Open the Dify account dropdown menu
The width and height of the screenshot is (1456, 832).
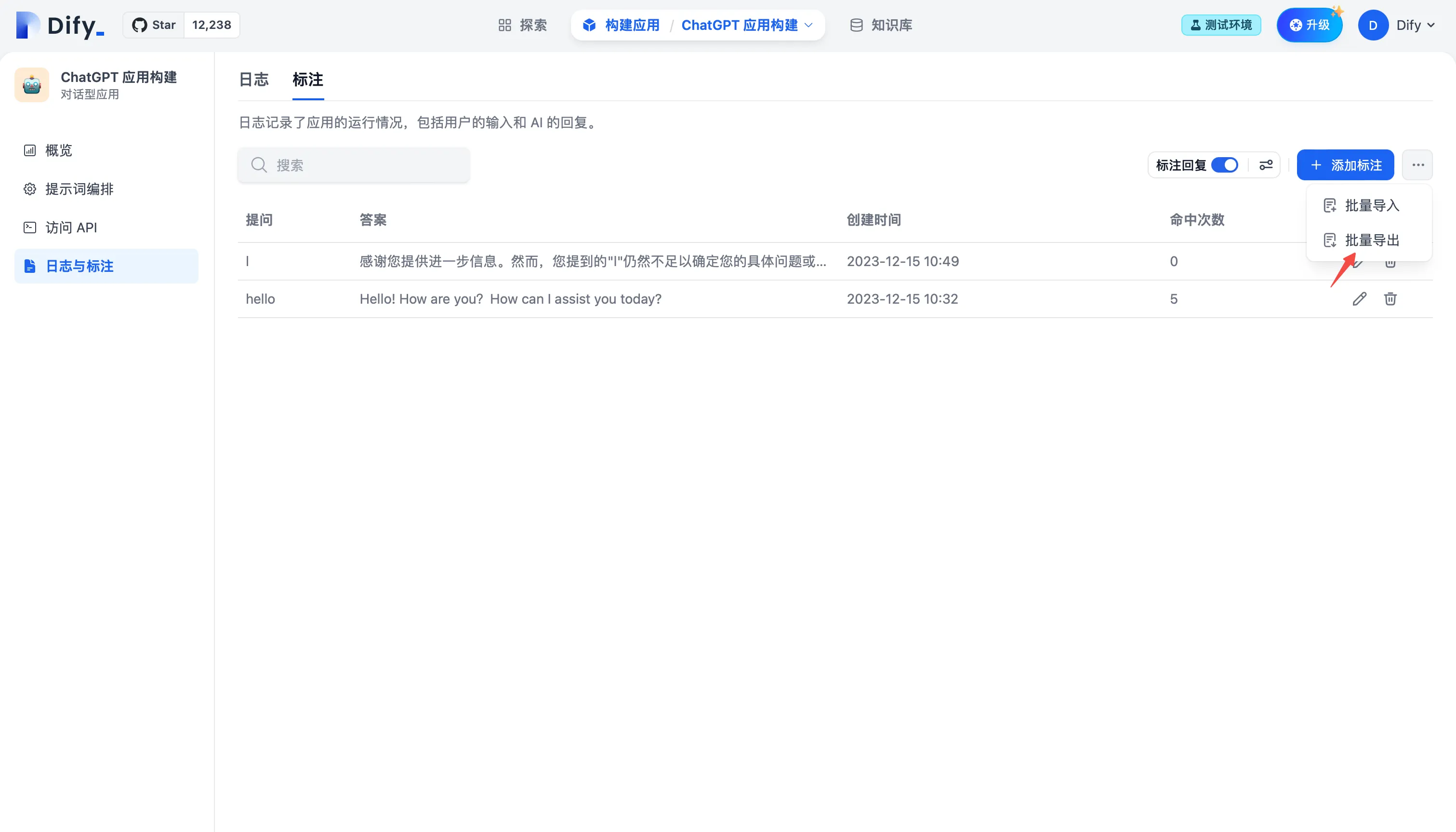pyautogui.click(x=1416, y=25)
